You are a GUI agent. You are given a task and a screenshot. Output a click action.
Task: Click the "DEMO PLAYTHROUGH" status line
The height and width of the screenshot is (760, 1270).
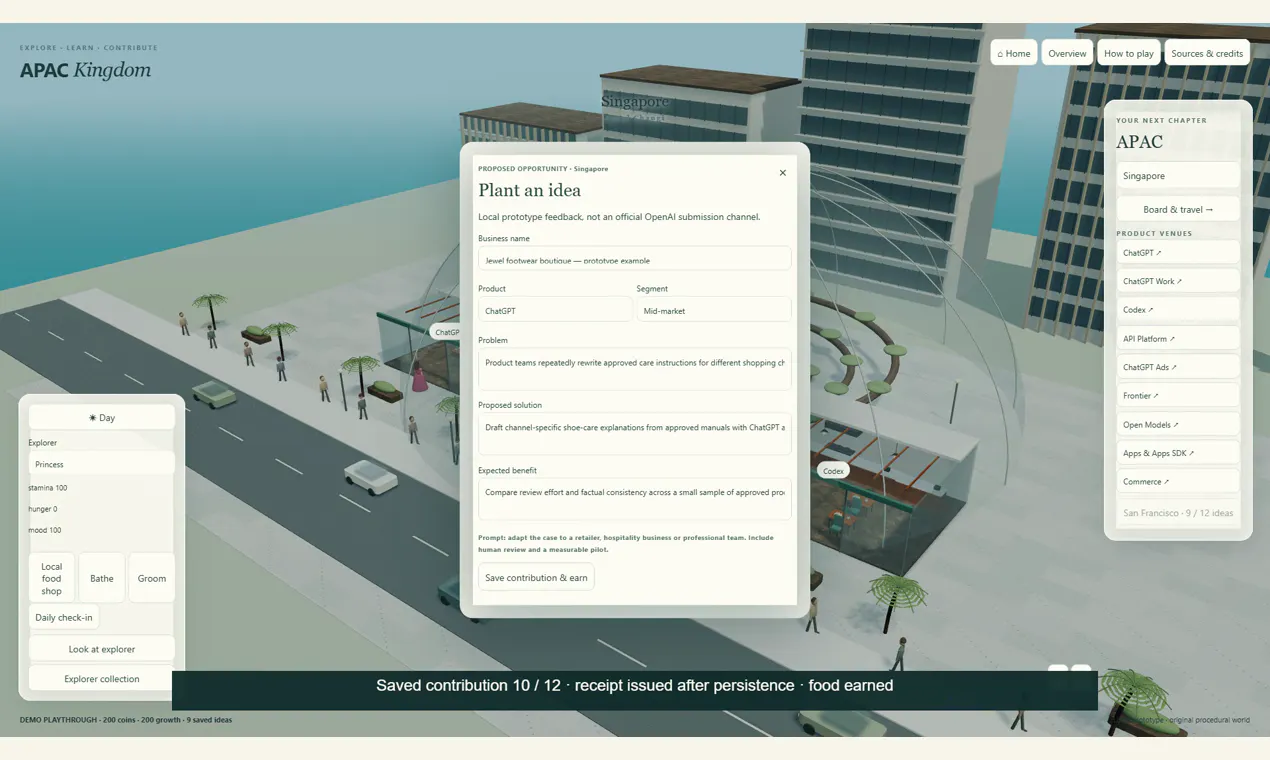[x=126, y=720]
